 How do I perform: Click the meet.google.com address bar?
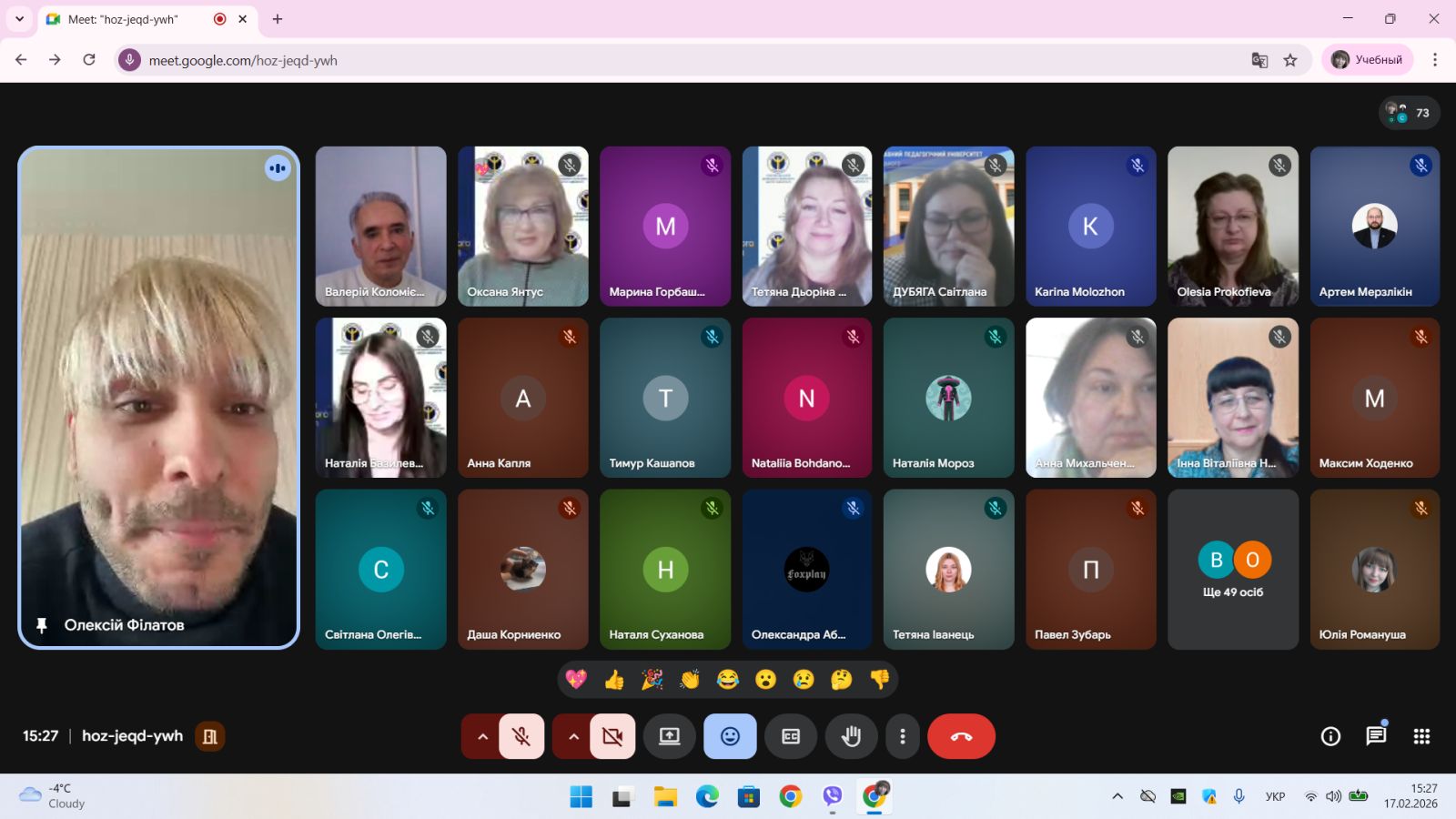637,60
